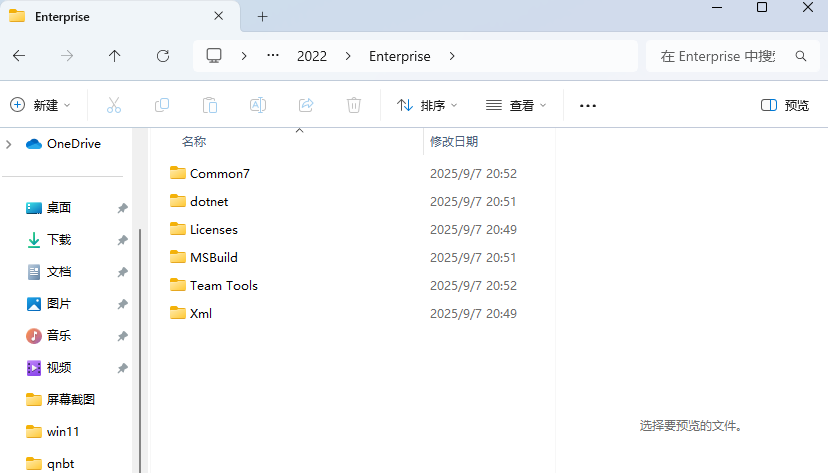Image resolution: width=828 pixels, height=473 pixels.
Task: Close the Enterprise tab
Action: pos(218,16)
